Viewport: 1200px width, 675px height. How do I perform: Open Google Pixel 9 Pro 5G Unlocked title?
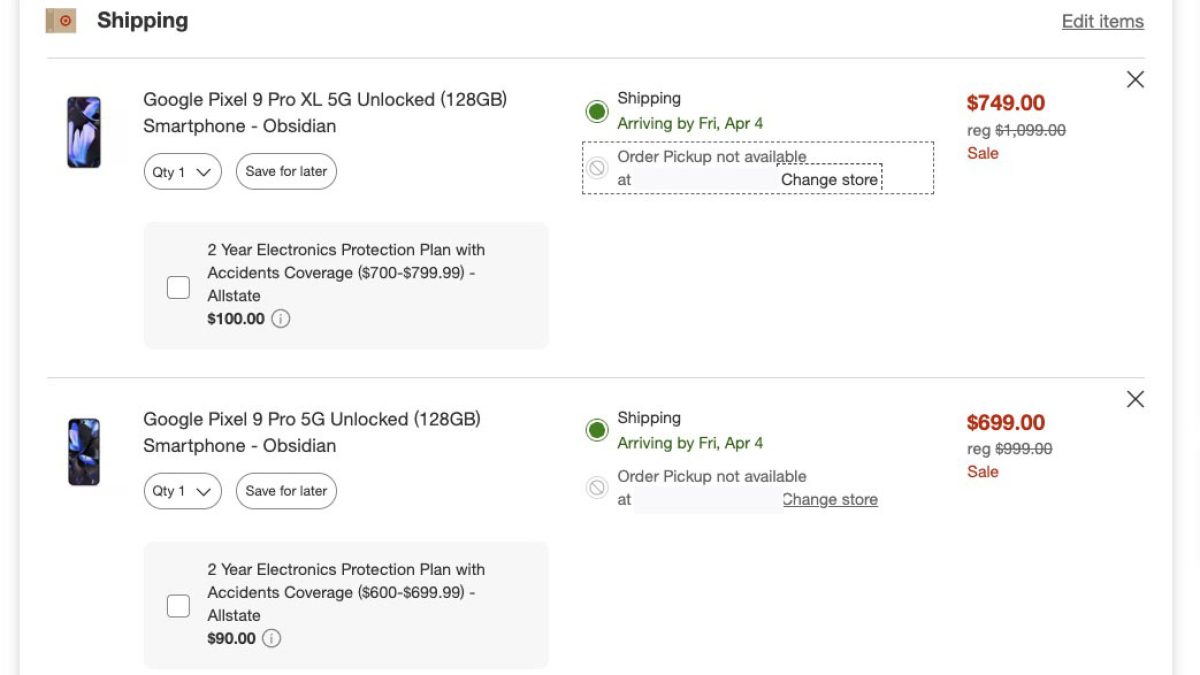coord(311,419)
